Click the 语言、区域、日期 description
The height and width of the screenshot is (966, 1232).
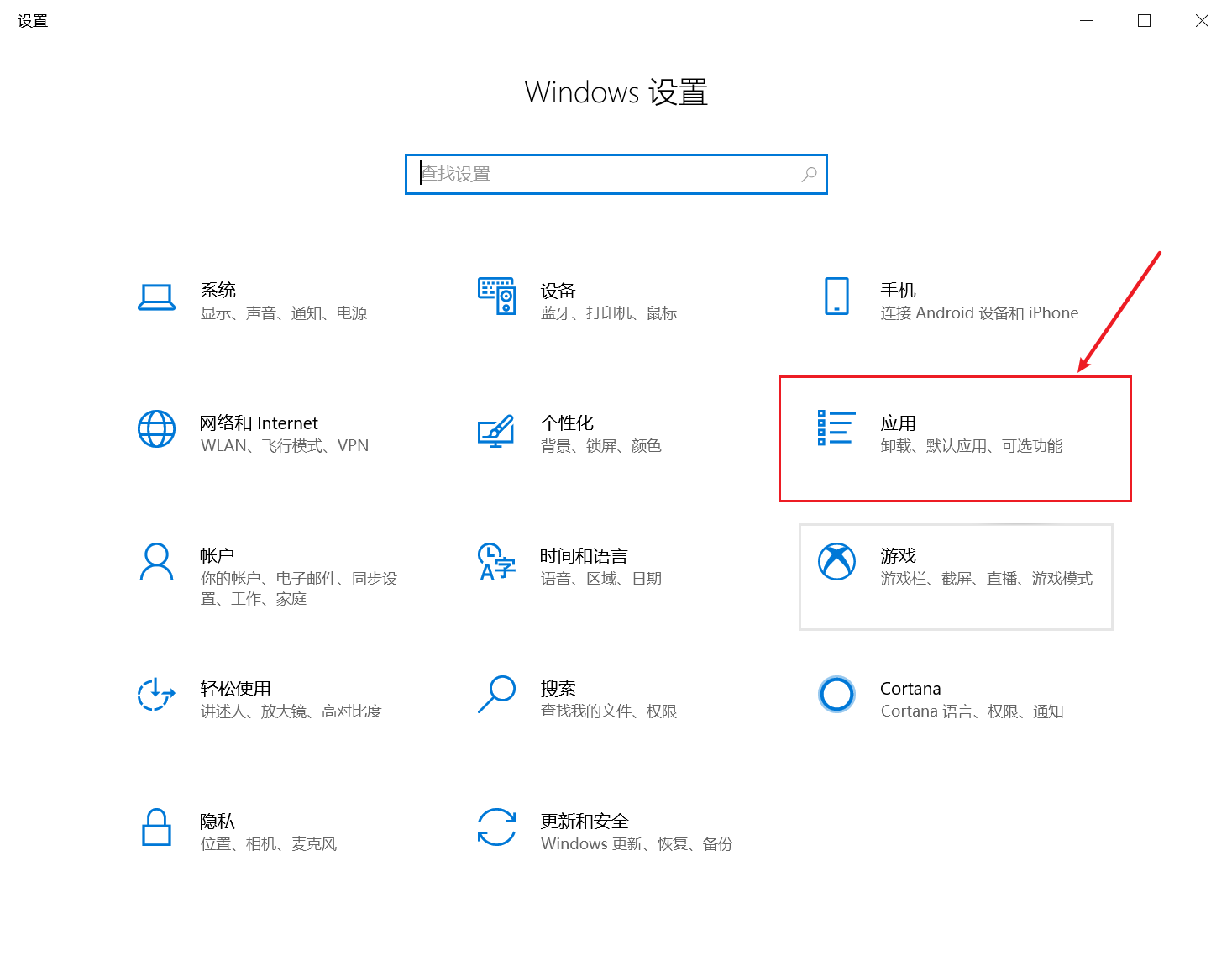click(601, 579)
